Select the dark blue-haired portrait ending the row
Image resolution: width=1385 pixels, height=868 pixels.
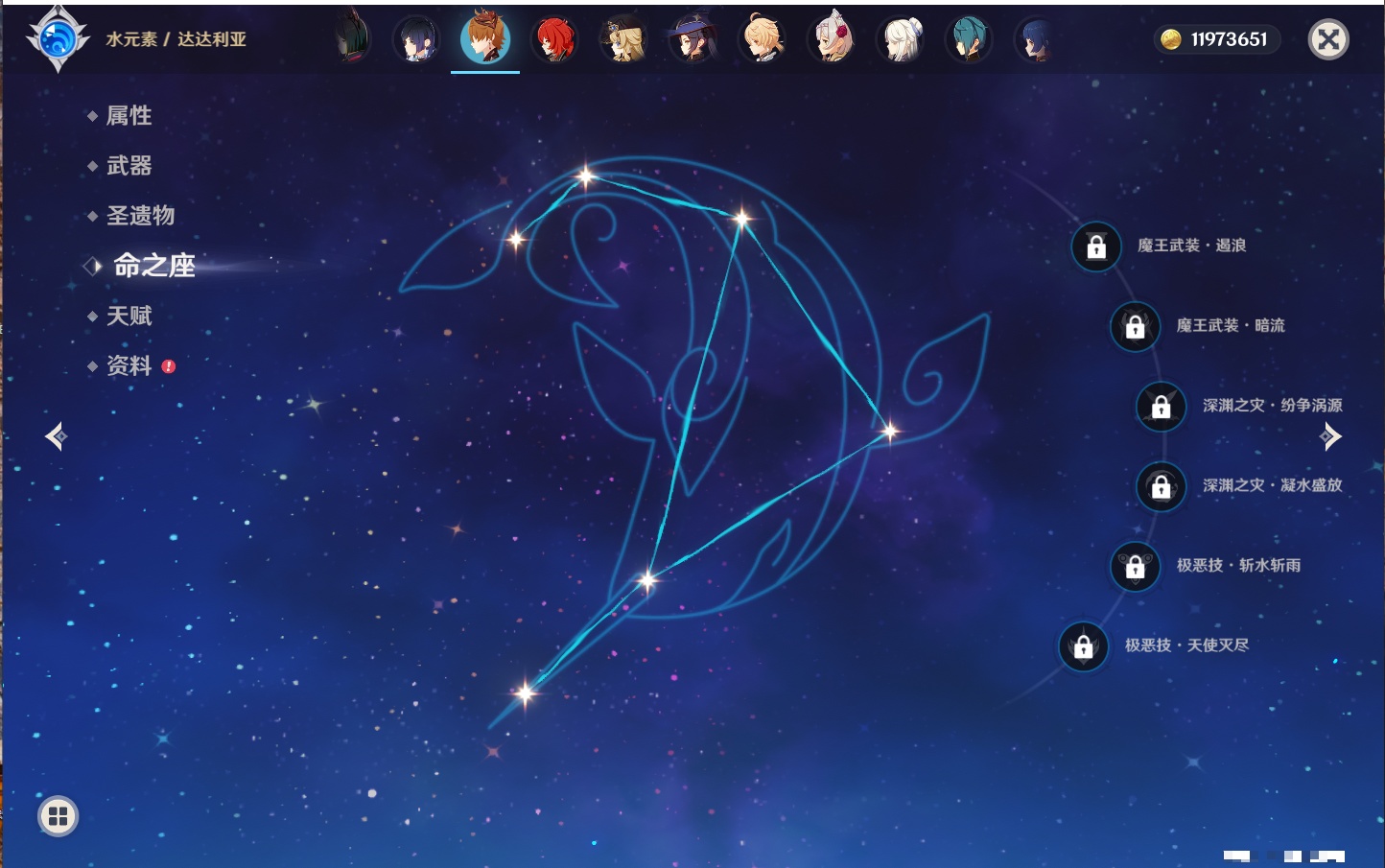1036,39
